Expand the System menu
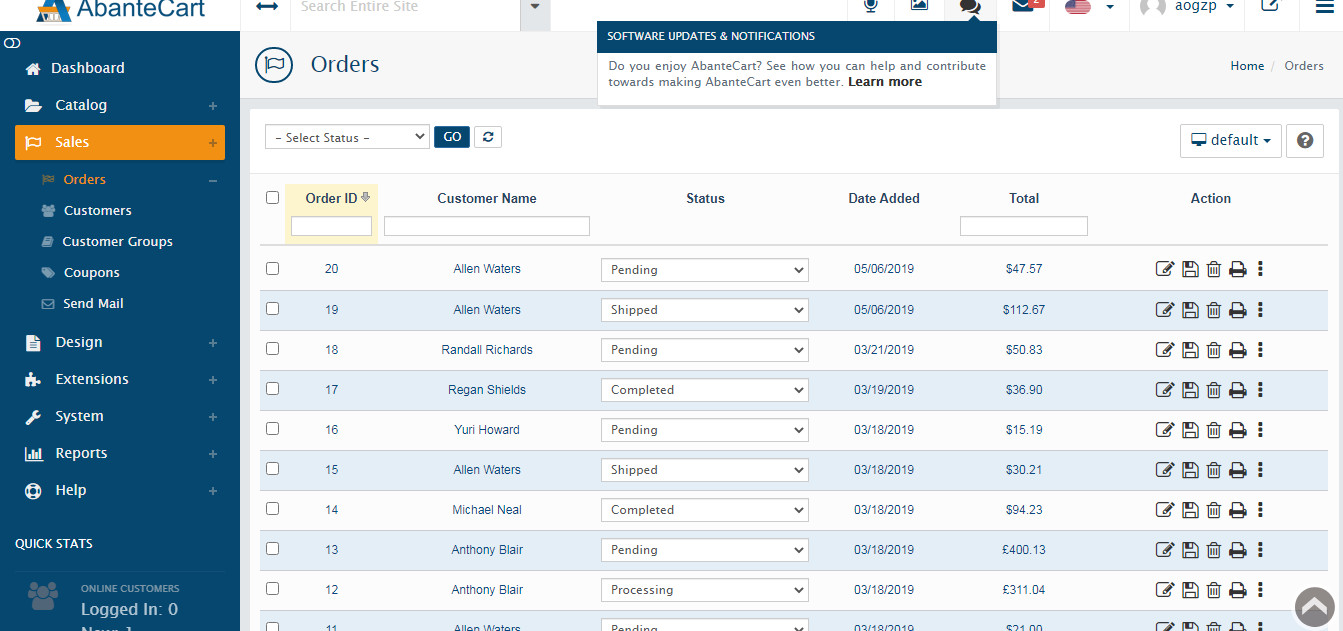The height and width of the screenshot is (631, 1343). point(120,416)
